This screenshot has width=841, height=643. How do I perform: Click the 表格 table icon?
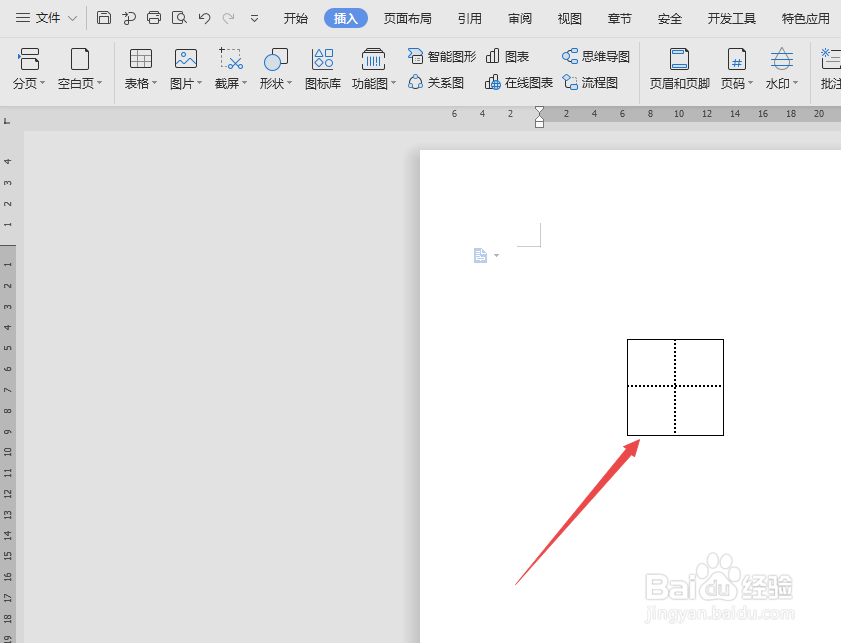click(x=141, y=59)
